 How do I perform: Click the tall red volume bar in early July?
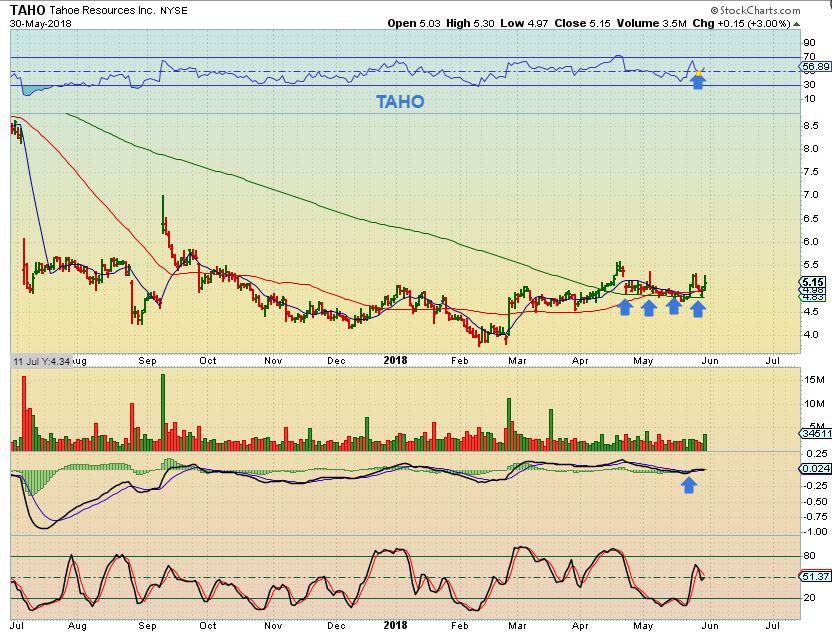point(23,413)
